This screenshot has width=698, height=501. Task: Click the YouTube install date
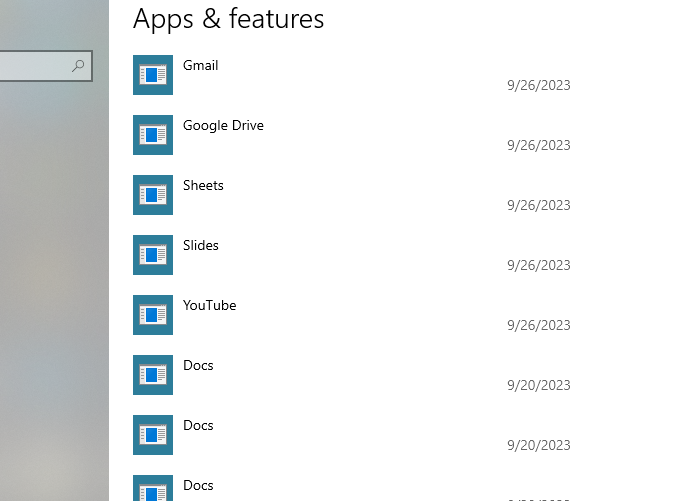[x=539, y=325]
